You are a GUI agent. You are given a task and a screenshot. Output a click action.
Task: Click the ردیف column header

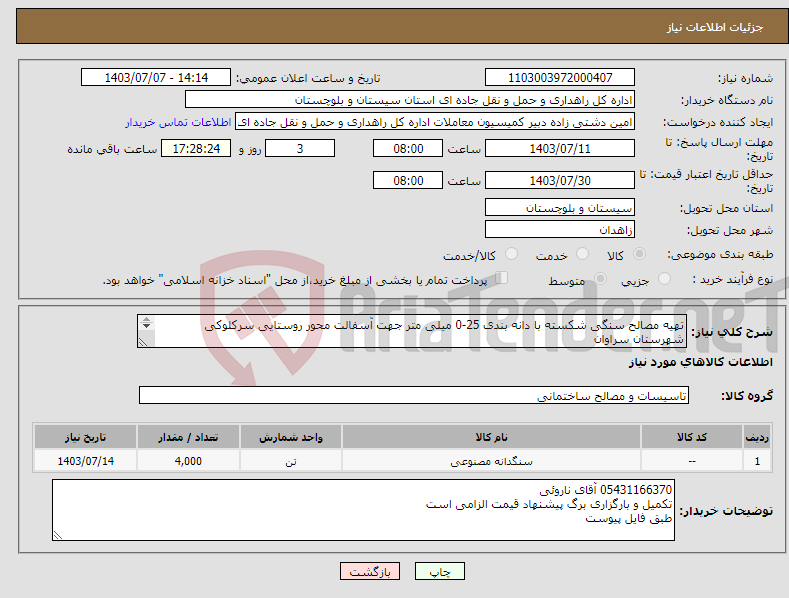tap(757, 437)
